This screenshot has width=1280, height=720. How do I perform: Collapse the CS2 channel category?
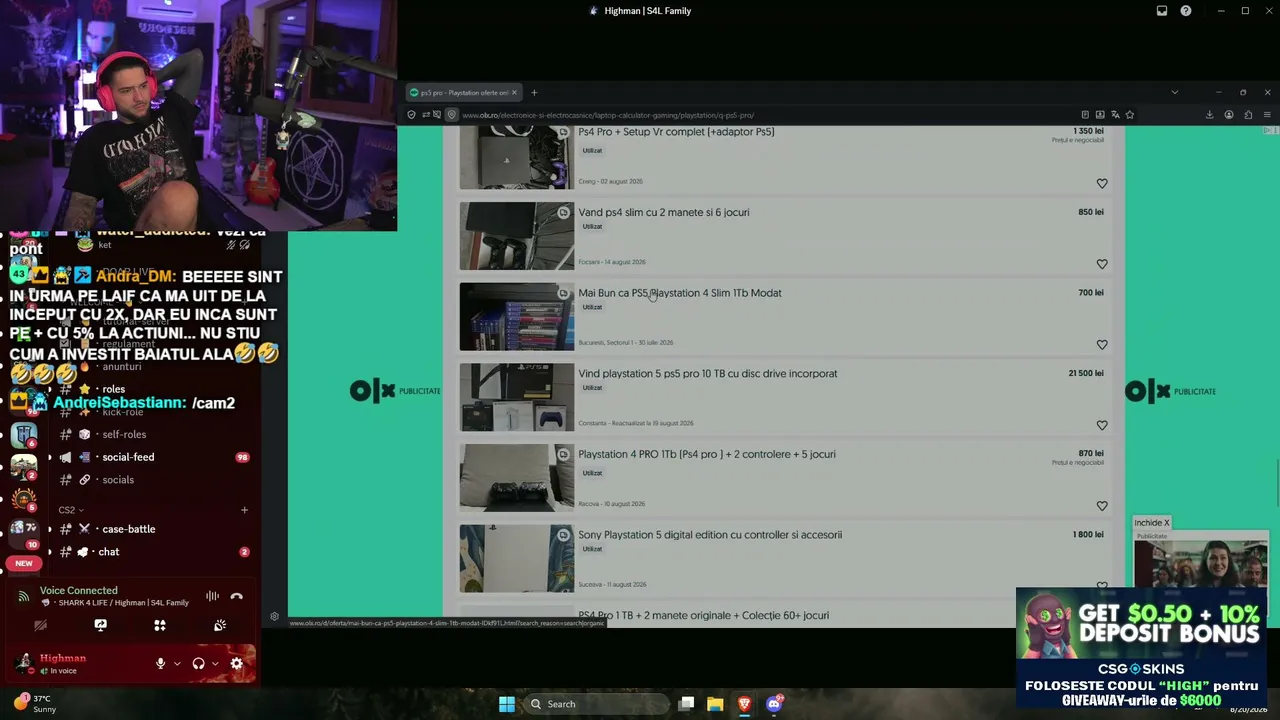tap(71, 510)
